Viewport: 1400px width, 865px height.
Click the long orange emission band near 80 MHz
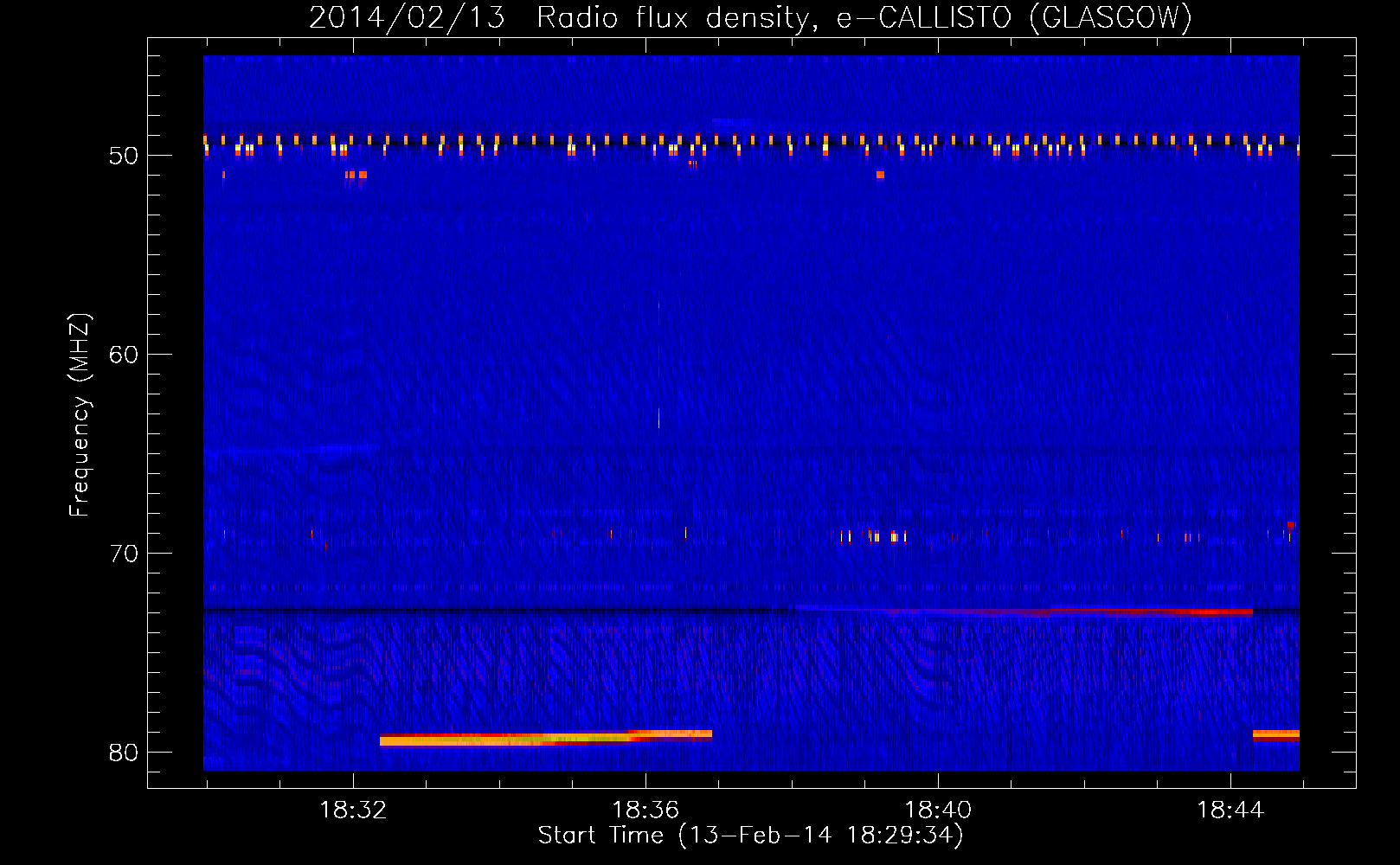[546, 738]
